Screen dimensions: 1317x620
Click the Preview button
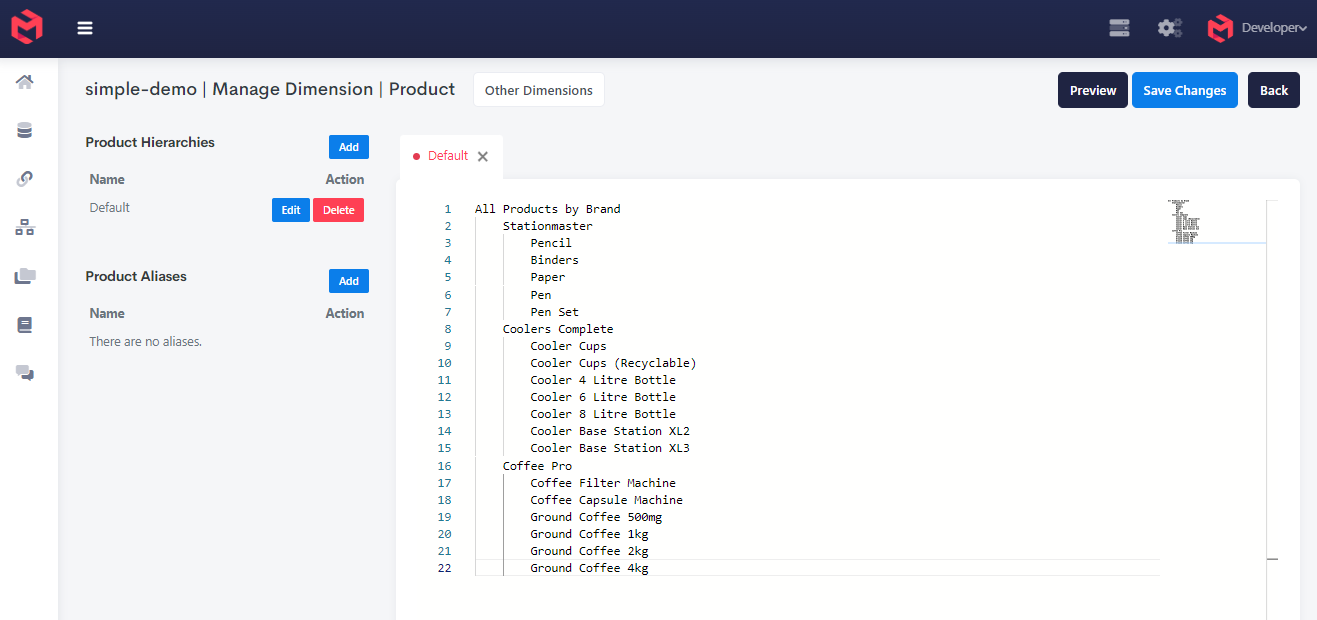click(x=1092, y=90)
